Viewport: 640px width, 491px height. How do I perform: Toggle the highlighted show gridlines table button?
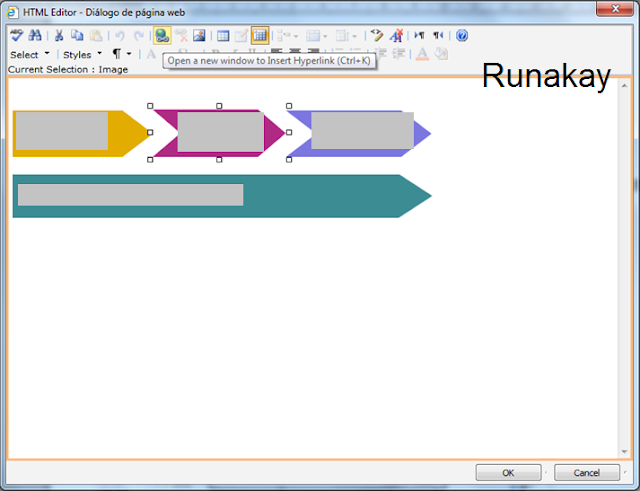(260, 36)
